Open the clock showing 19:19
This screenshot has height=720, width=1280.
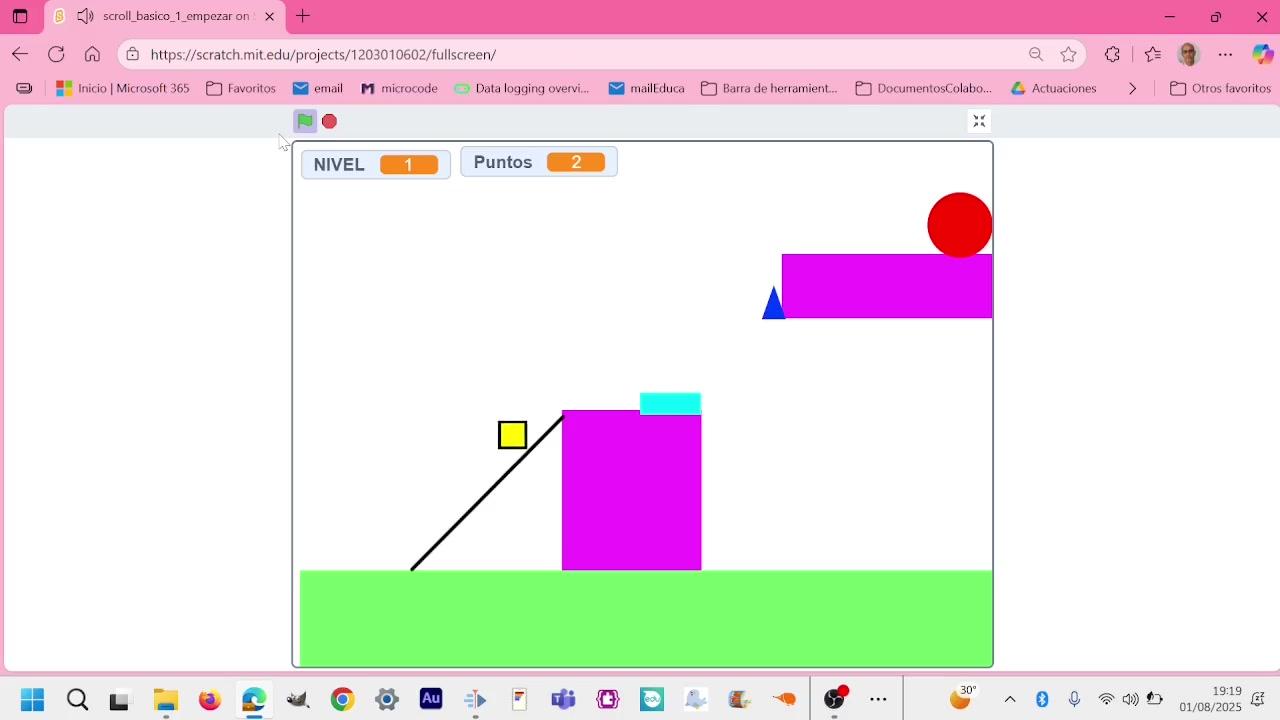(1210, 699)
